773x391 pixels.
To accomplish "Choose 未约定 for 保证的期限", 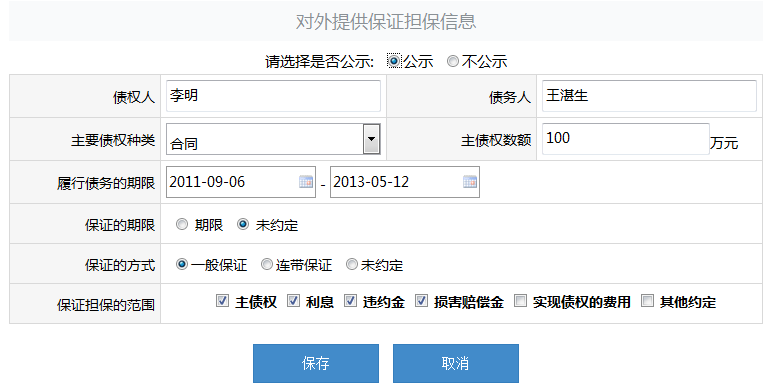I will click(243, 224).
